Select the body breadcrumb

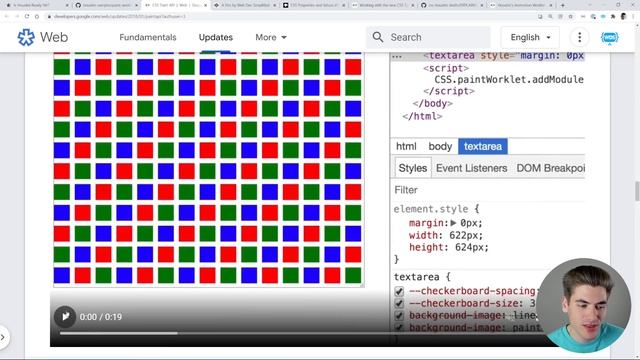pos(440,146)
